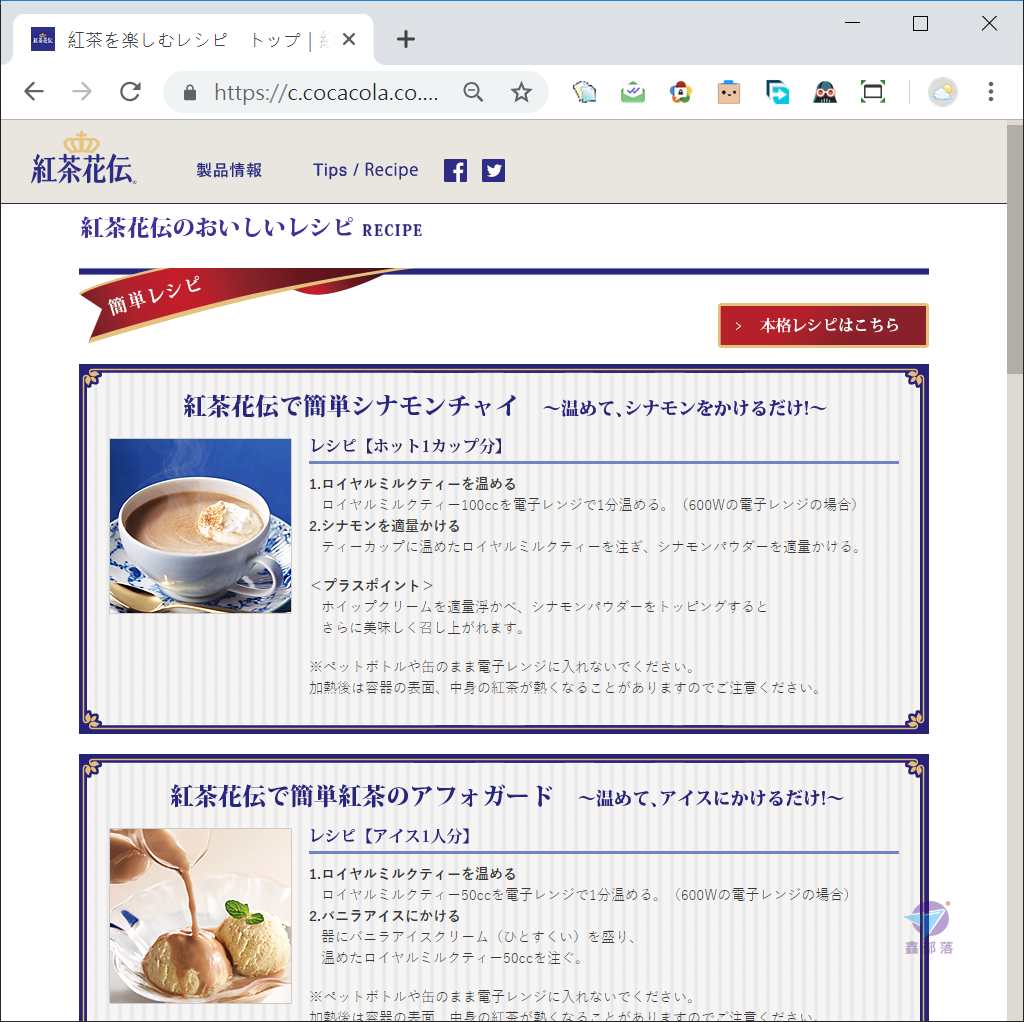Focus the address bar URL field
The height and width of the screenshot is (1022, 1024).
325,92
